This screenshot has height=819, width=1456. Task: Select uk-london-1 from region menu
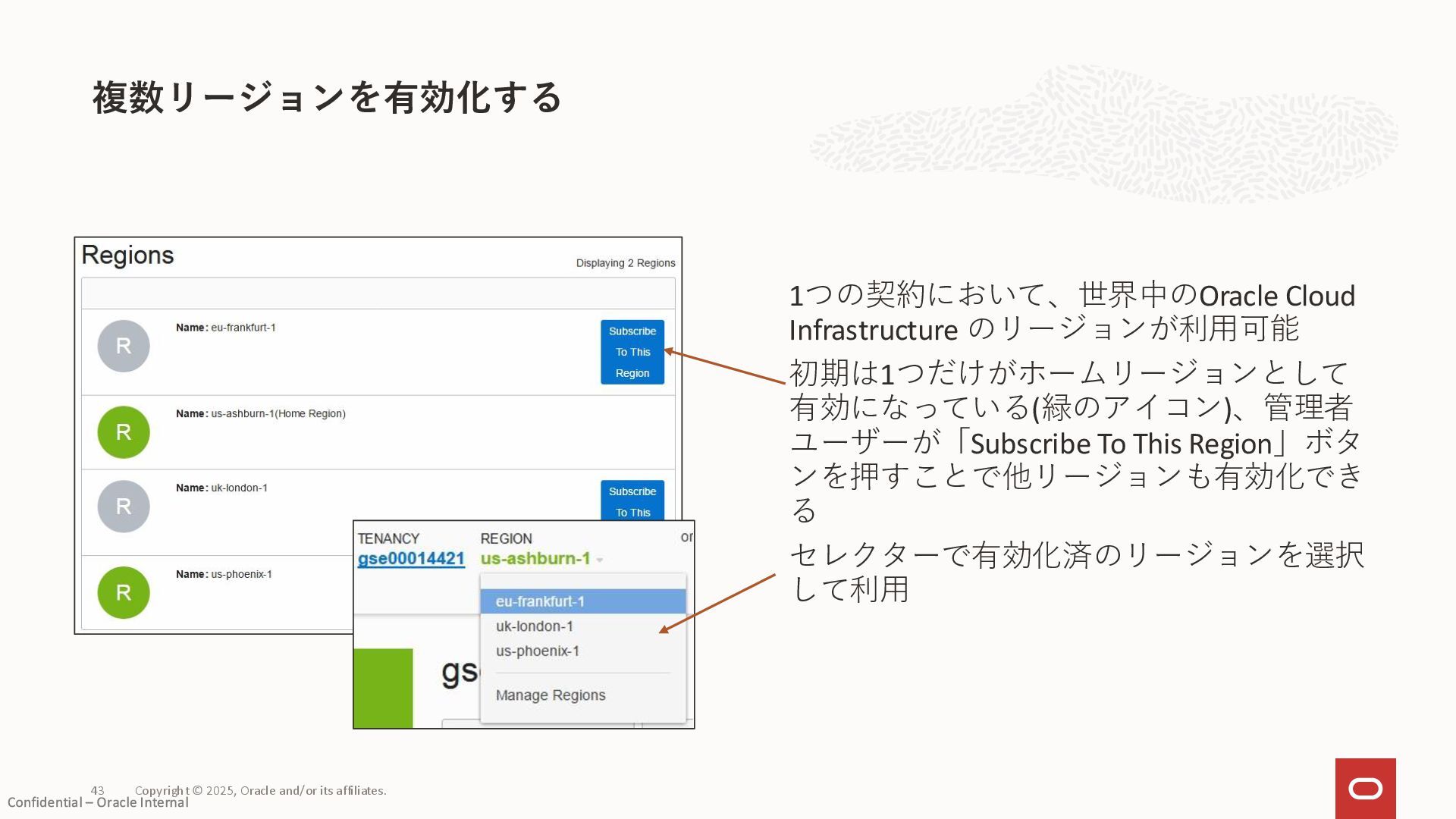535,626
